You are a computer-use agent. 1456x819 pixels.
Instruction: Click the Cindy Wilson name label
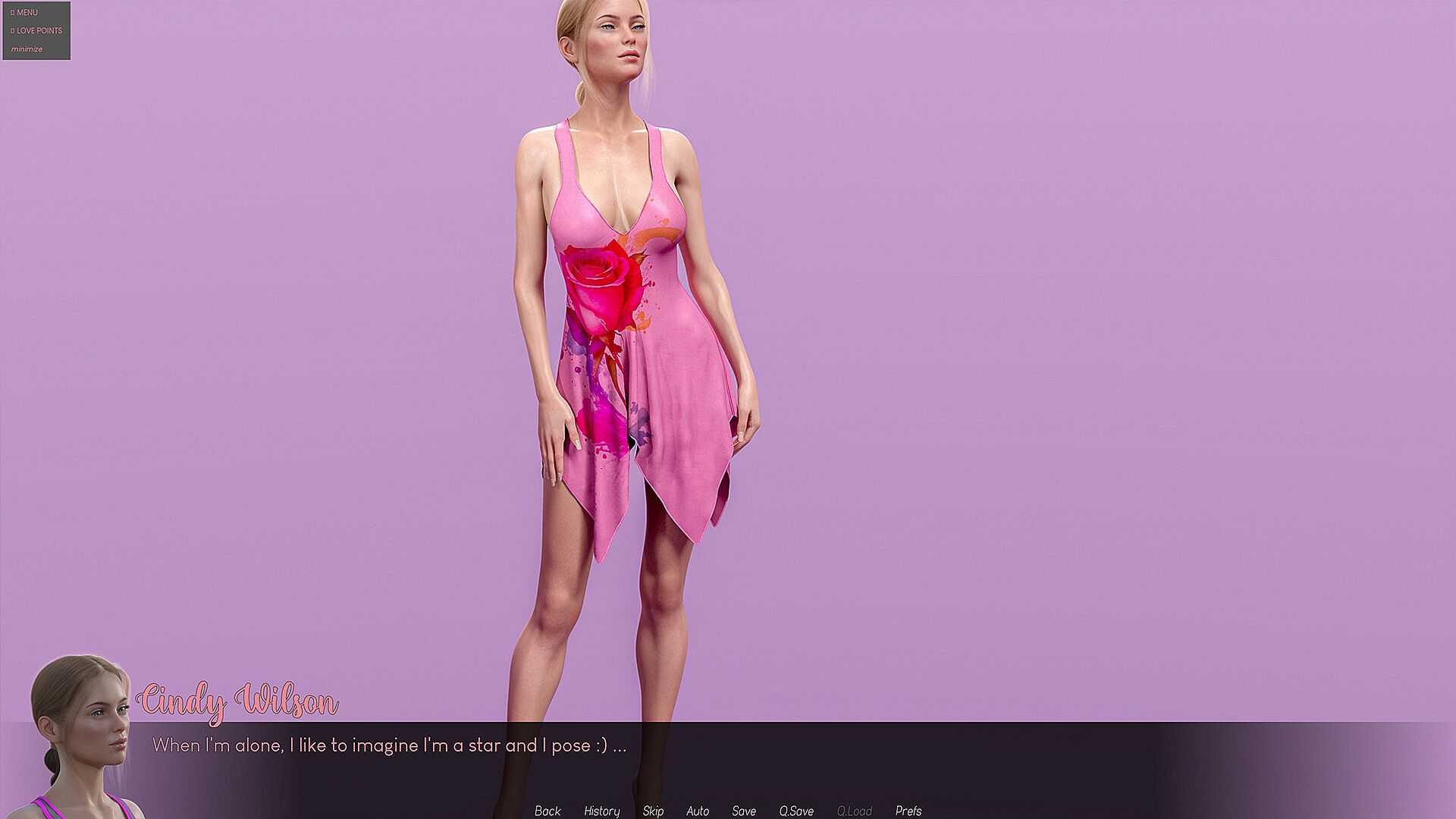coord(237,701)
